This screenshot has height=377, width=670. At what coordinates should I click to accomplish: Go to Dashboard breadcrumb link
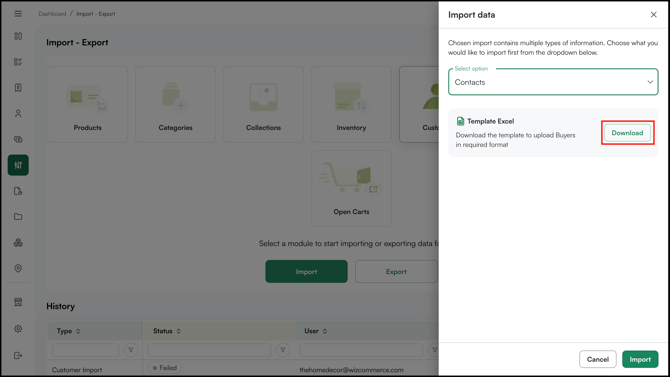[x=52, y=14]
